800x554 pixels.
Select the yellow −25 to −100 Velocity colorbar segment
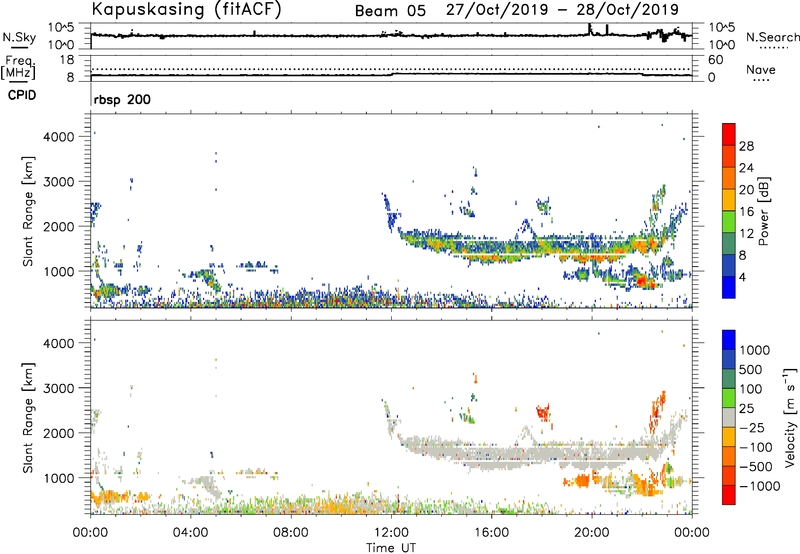729,437
